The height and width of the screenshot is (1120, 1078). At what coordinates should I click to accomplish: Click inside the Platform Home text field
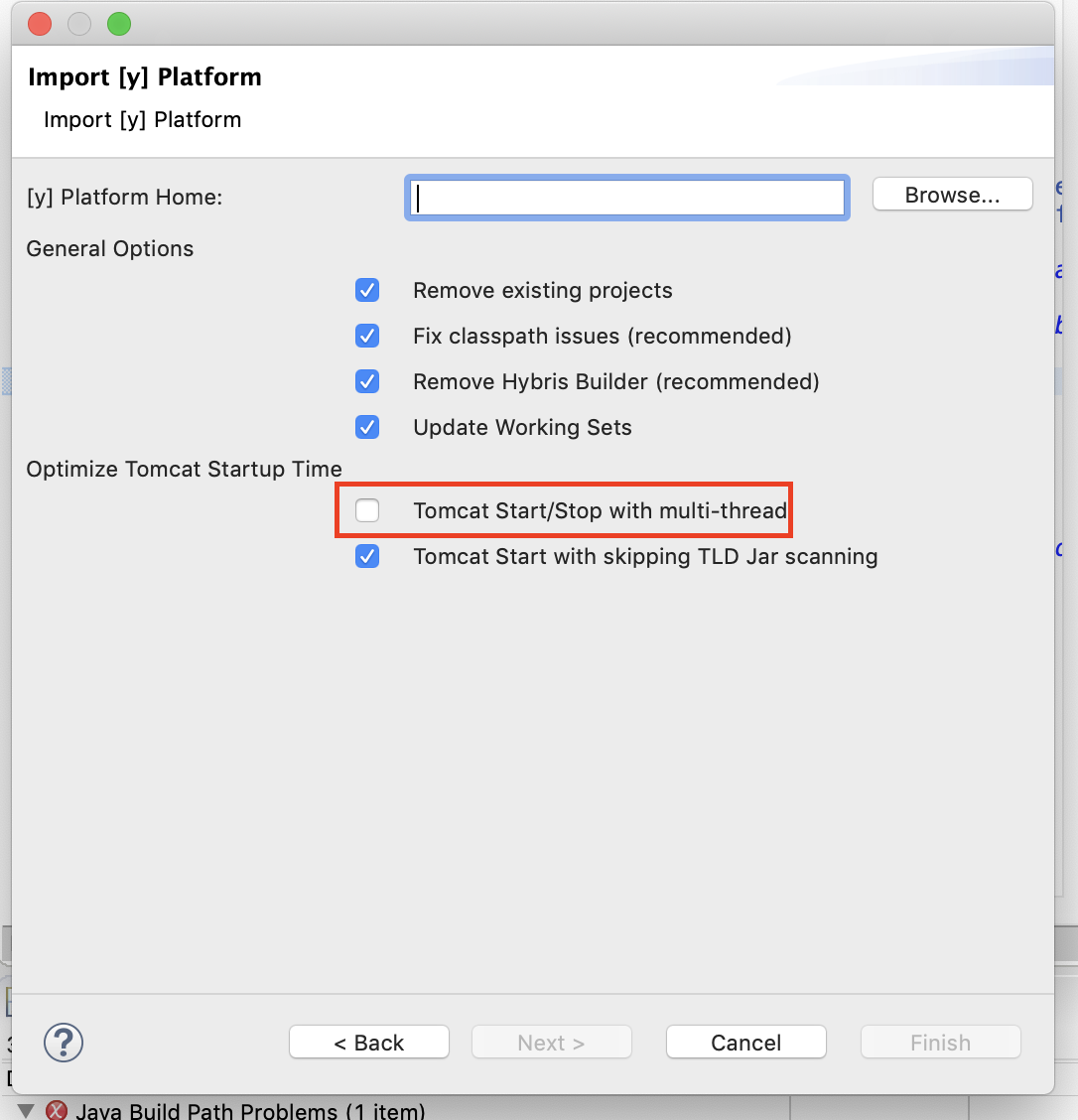pos(625,198)
